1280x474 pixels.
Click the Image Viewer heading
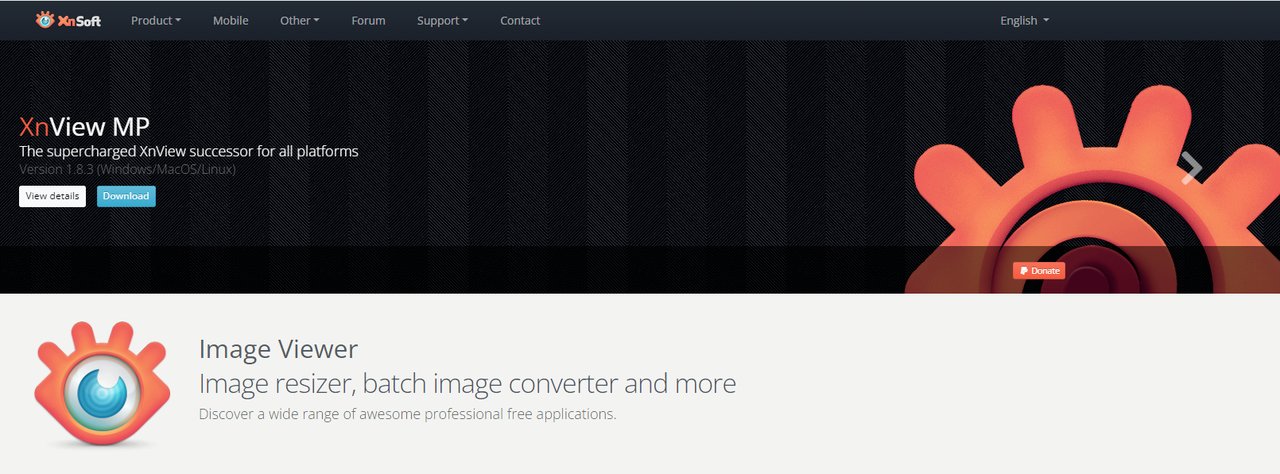[x=278, y=349]
